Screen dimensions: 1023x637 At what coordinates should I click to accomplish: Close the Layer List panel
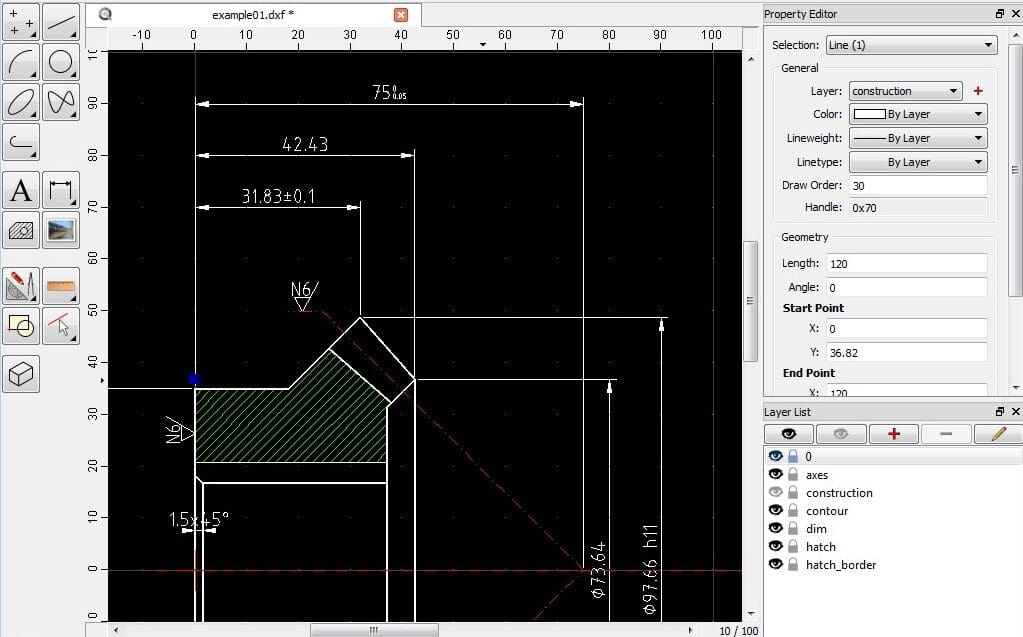[x=1016, y=411]
